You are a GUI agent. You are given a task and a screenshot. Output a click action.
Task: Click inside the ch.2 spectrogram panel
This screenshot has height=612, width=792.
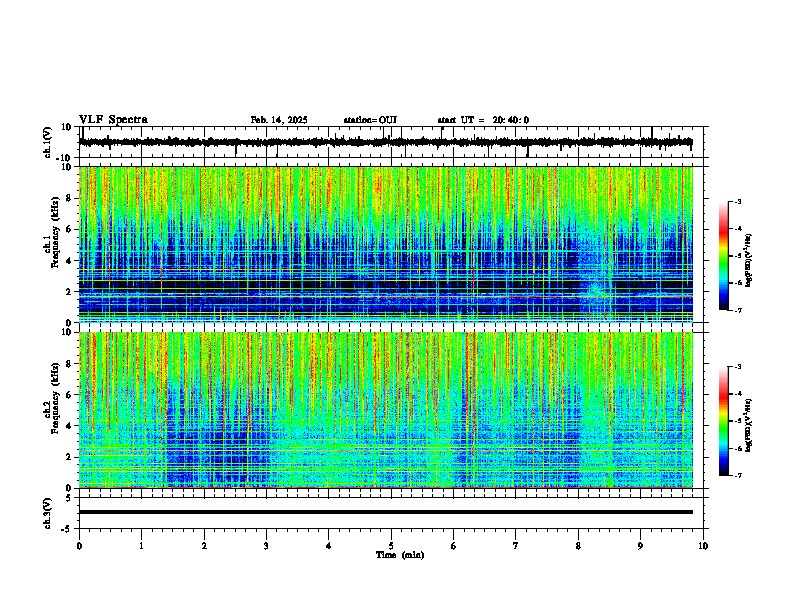point(386,410)
